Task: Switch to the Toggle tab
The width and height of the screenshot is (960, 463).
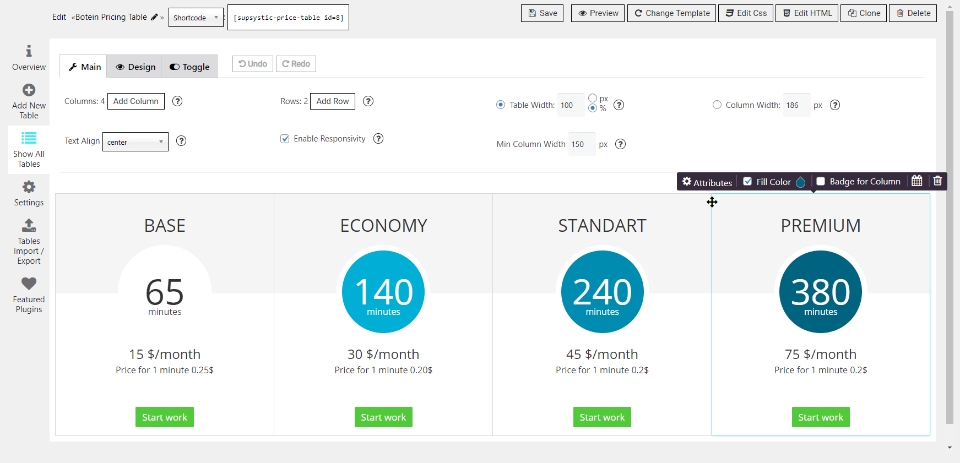Action: click(189, 67)
